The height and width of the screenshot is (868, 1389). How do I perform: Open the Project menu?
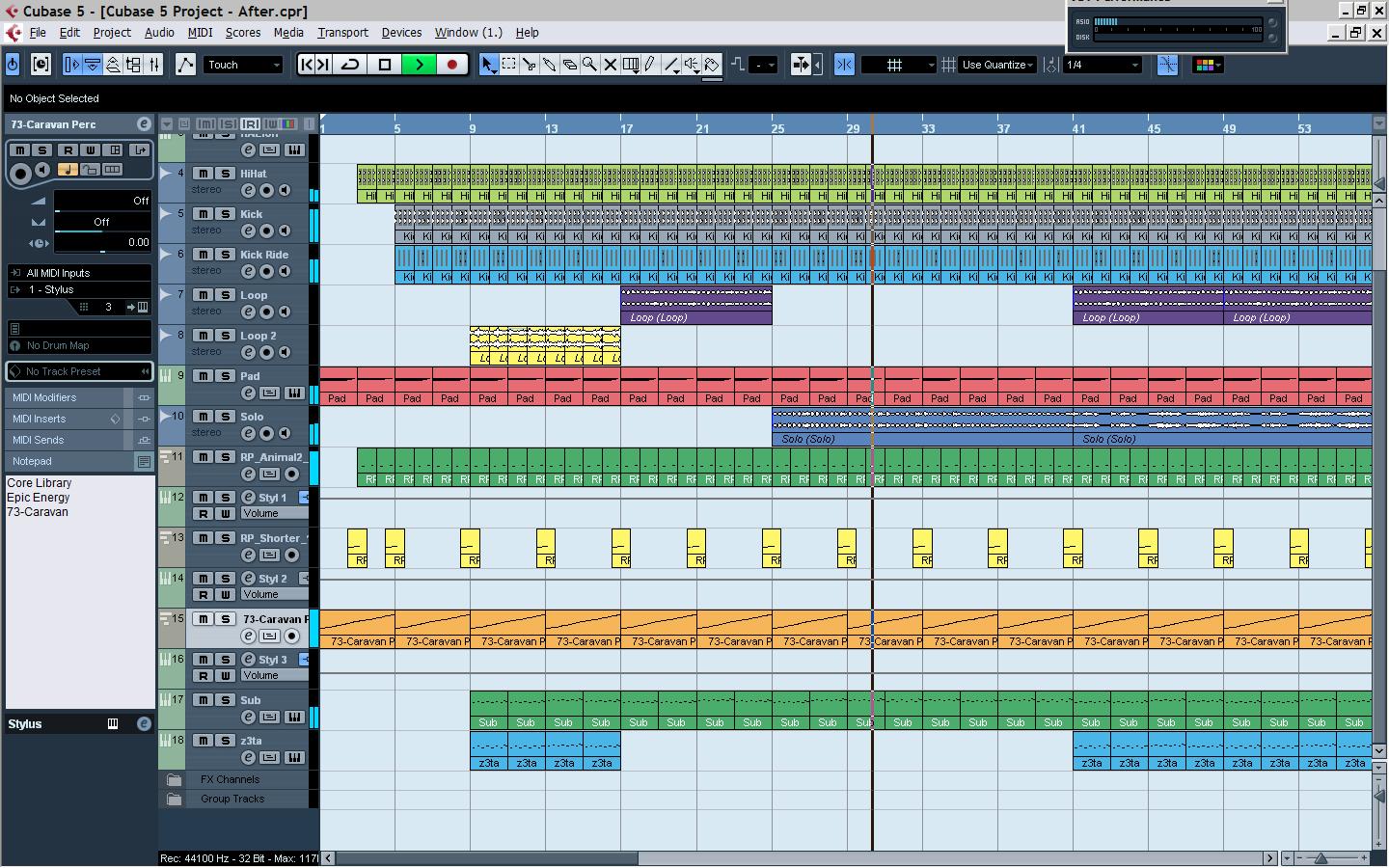tap(112, 32)
